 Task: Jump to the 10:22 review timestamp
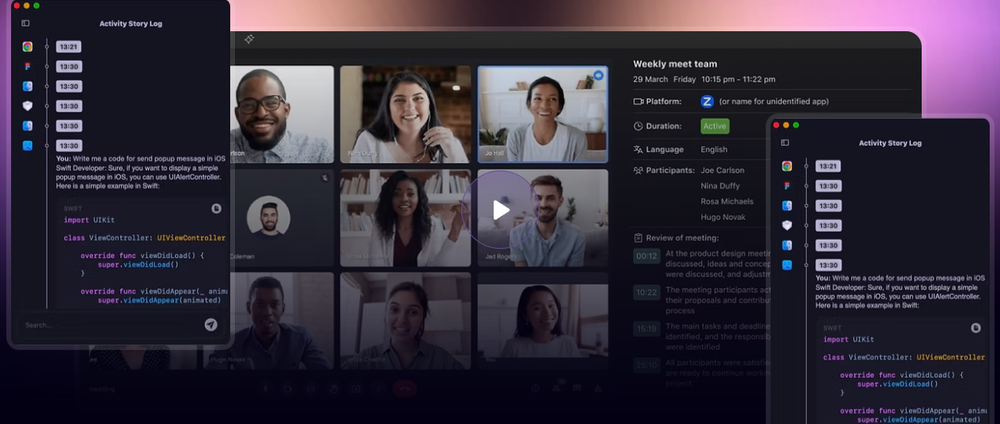(646, 293)
